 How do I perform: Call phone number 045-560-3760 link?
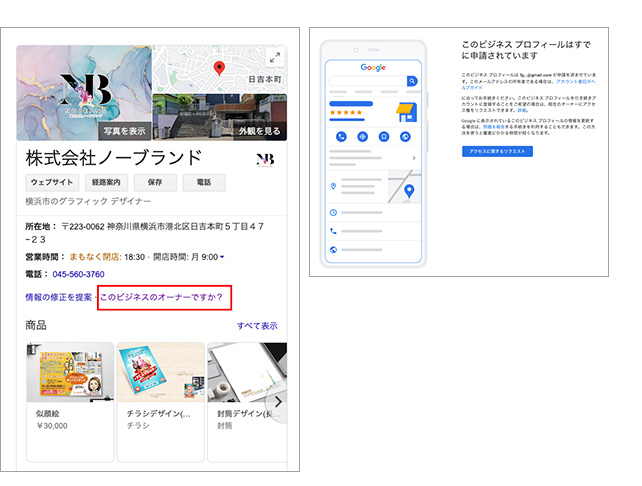click(79, 274)
